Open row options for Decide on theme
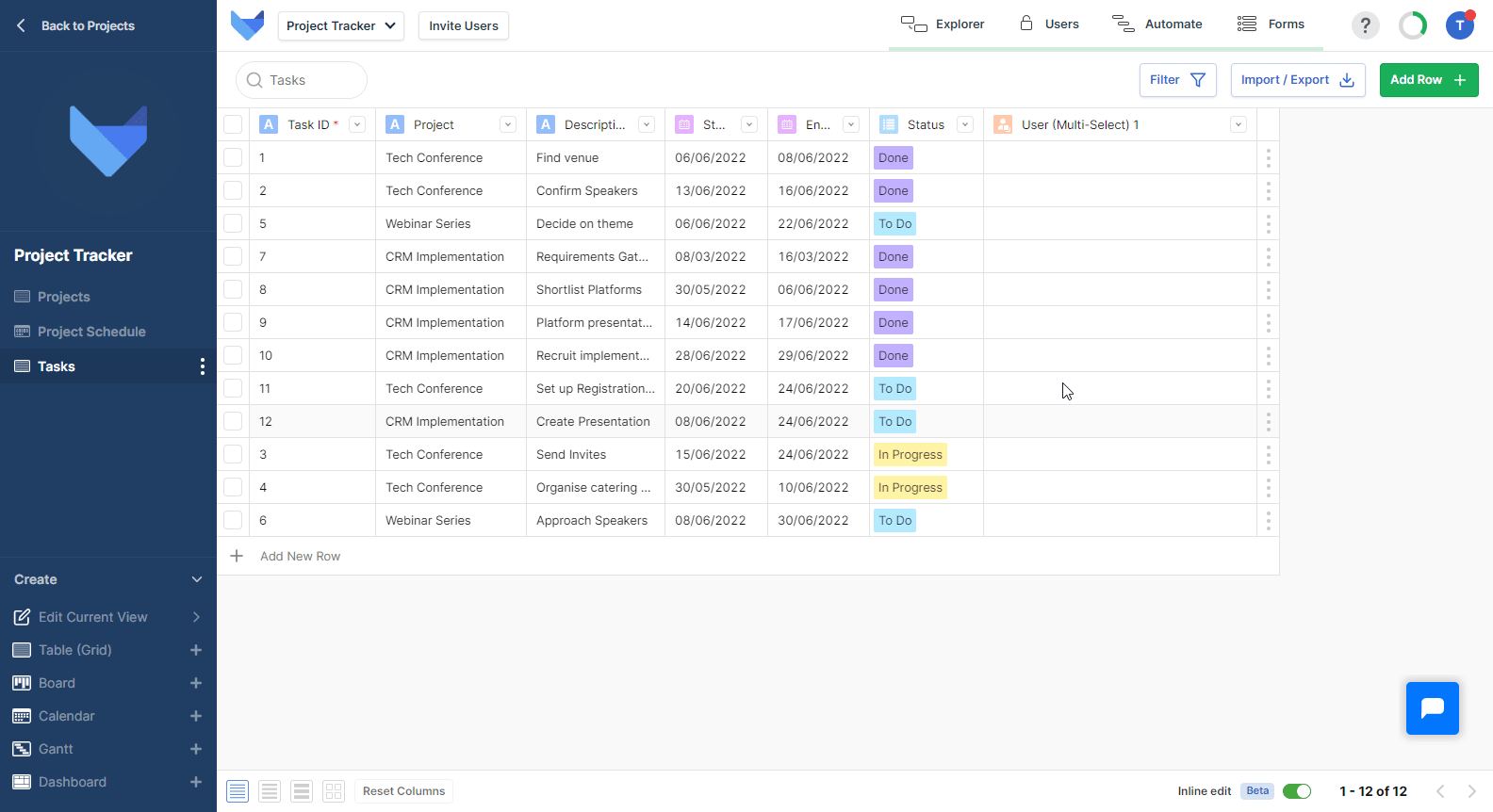 1269,223
